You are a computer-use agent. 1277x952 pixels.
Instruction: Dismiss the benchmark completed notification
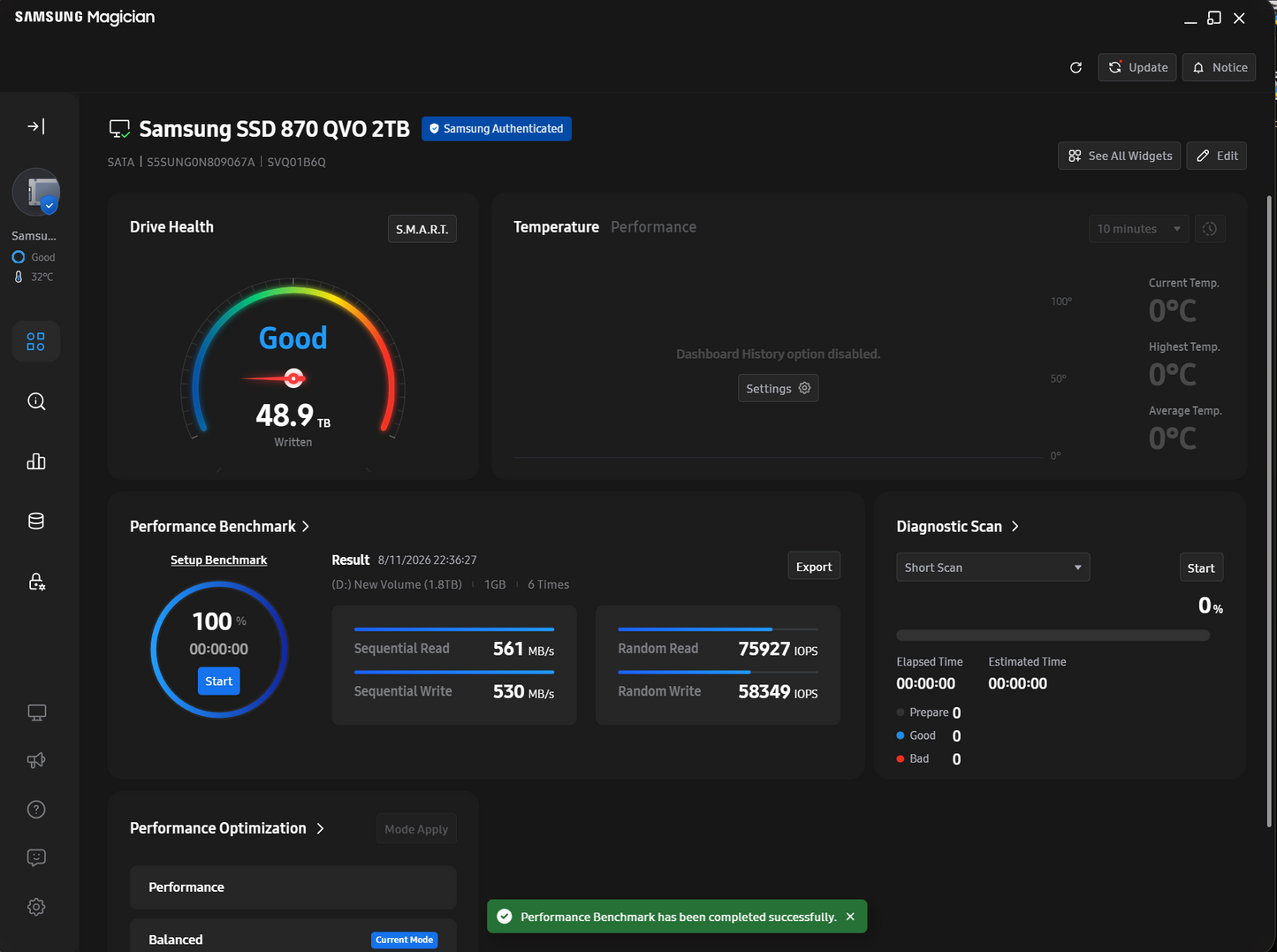[x=850, y=917]
